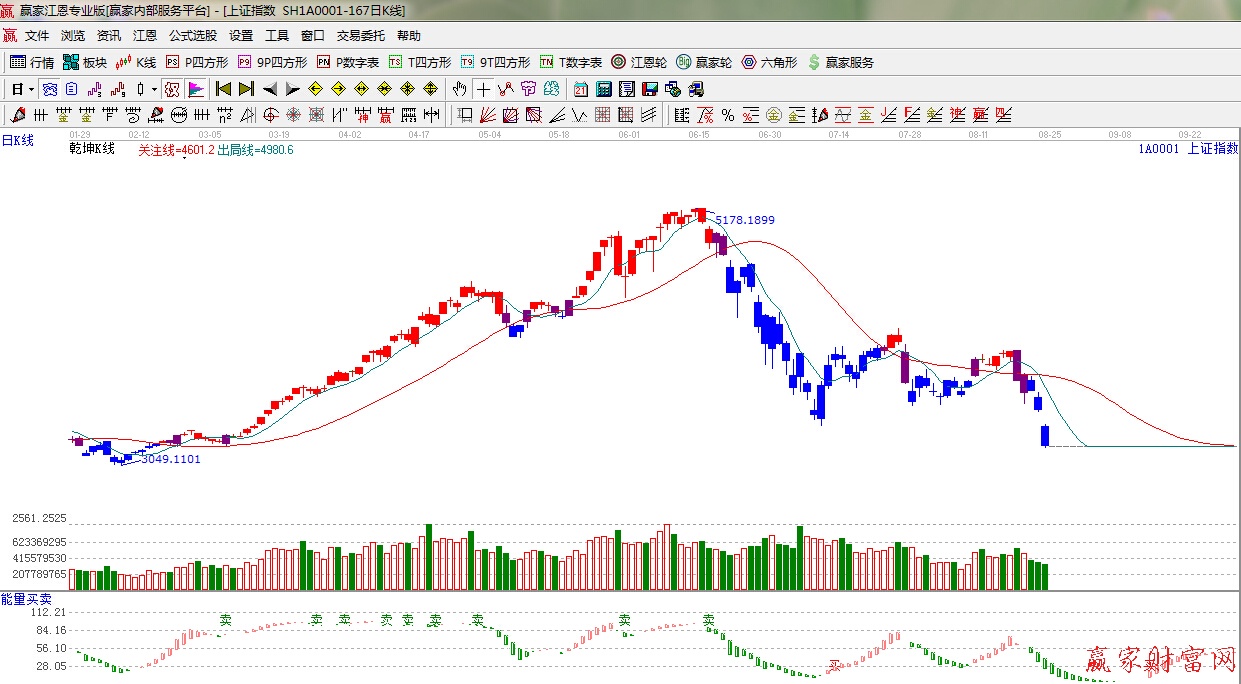Select the hand pan tool
1241x684 pixels.
[x=459, y=89]
